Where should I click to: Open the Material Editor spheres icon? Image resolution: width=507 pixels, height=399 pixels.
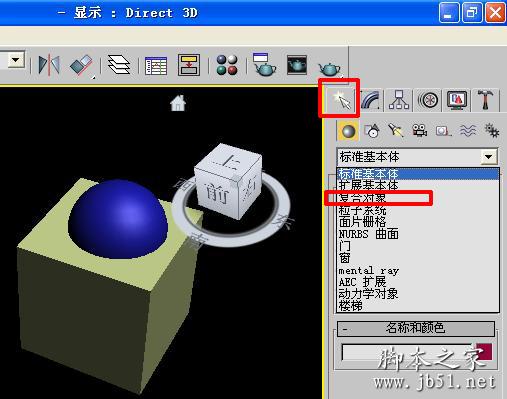tap(227, 65)
